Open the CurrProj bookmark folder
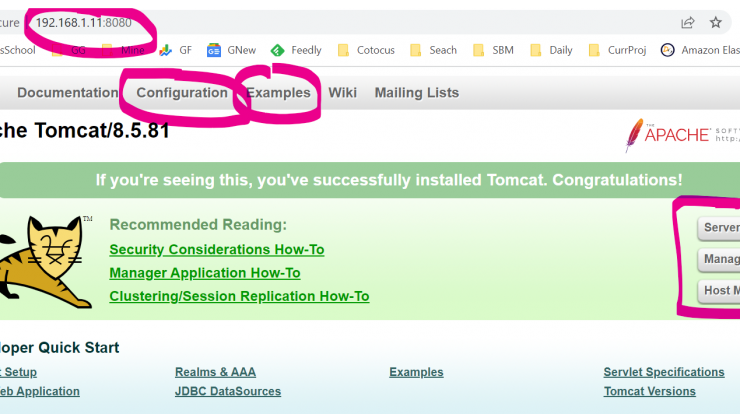This screenshot has width=740, height=414. coord(617,50)
